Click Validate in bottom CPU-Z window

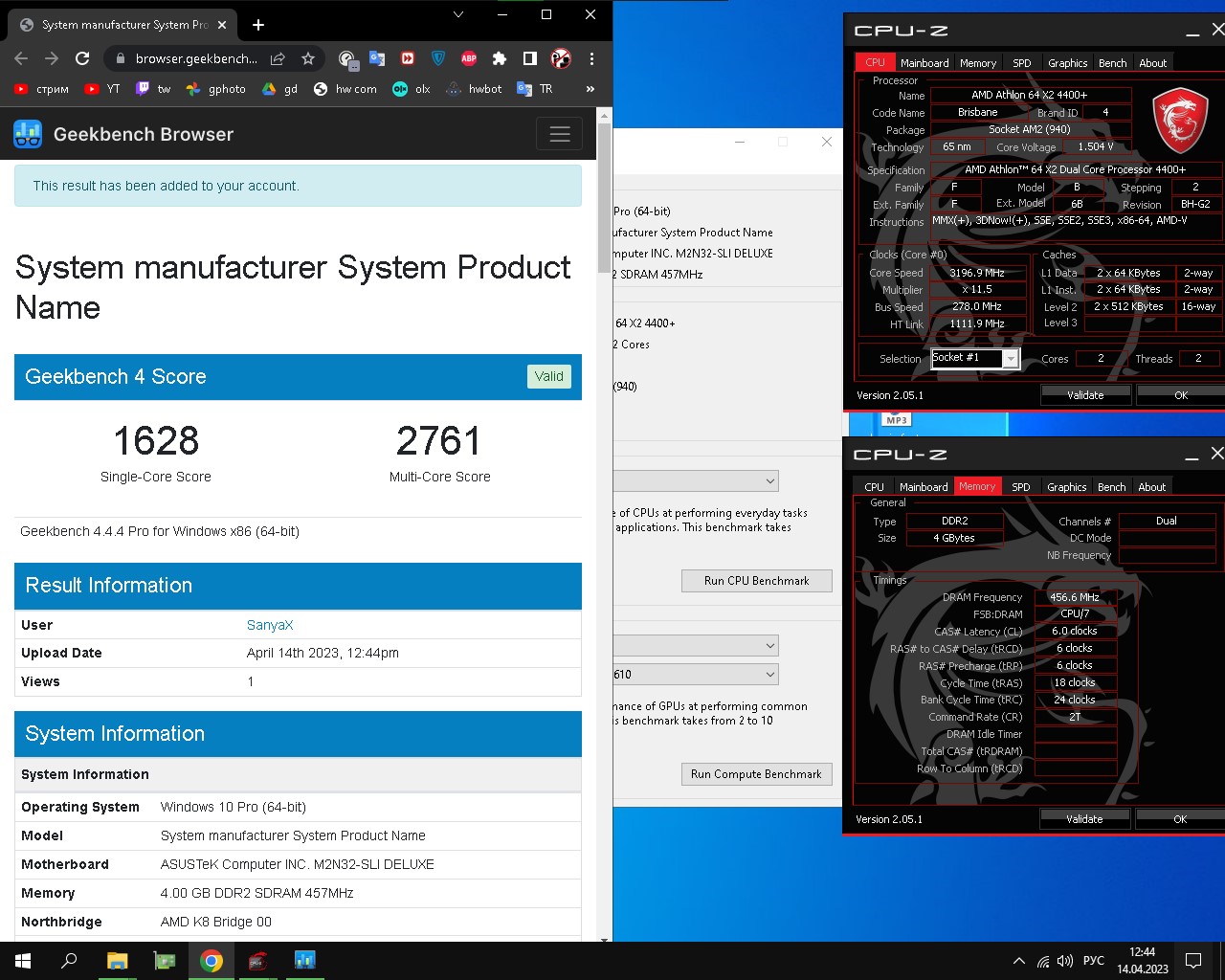point(1084,819)
